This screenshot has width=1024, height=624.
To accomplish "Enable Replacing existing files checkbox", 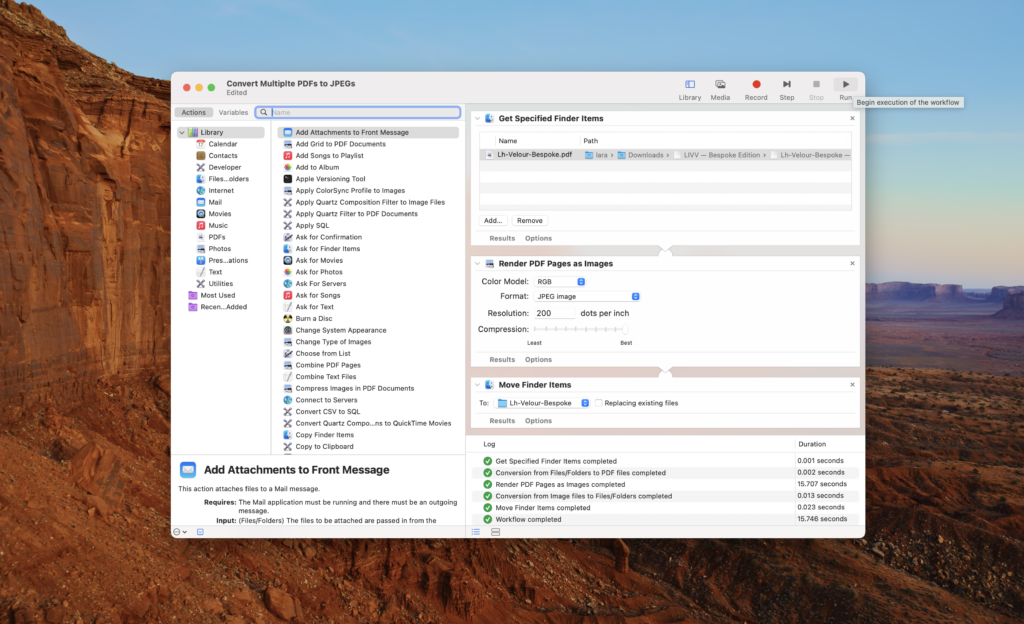I will pos(598,403).
